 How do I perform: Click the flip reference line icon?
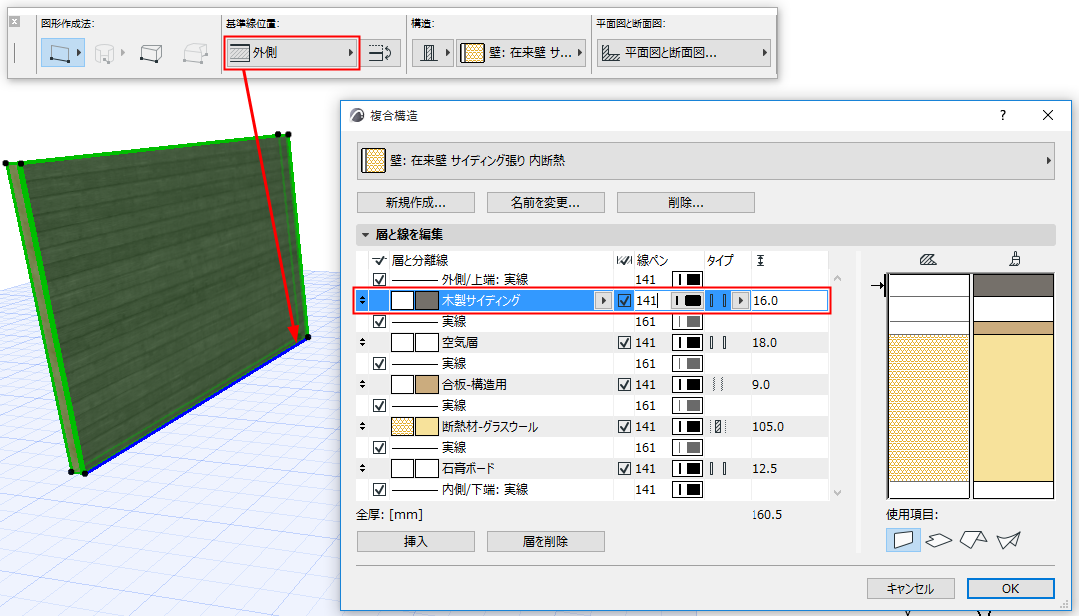coord(381,53)
